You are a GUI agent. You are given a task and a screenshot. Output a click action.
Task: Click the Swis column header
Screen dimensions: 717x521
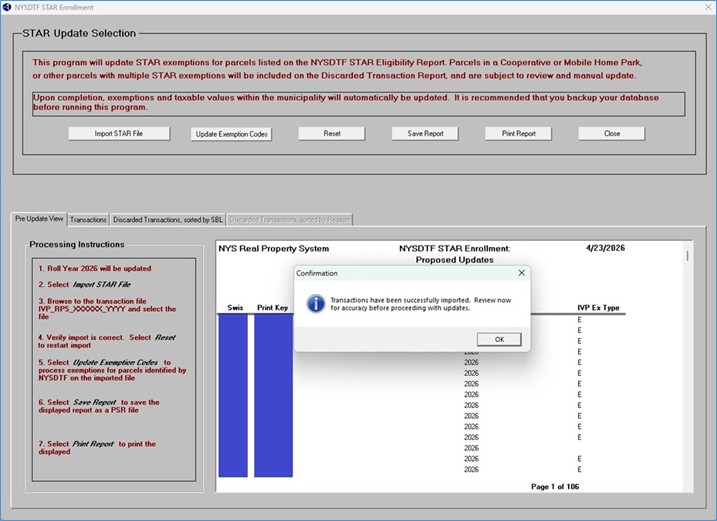(235, 308)
